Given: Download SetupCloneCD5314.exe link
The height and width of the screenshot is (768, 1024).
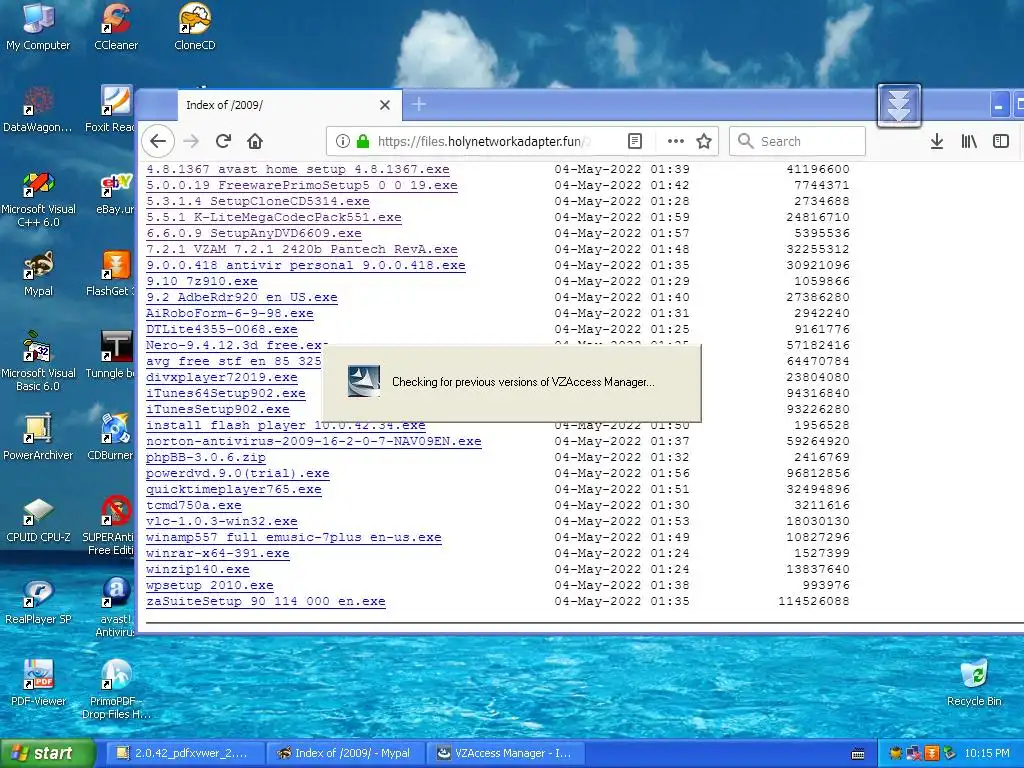Looking at the screenshot, I should (257, 201).
